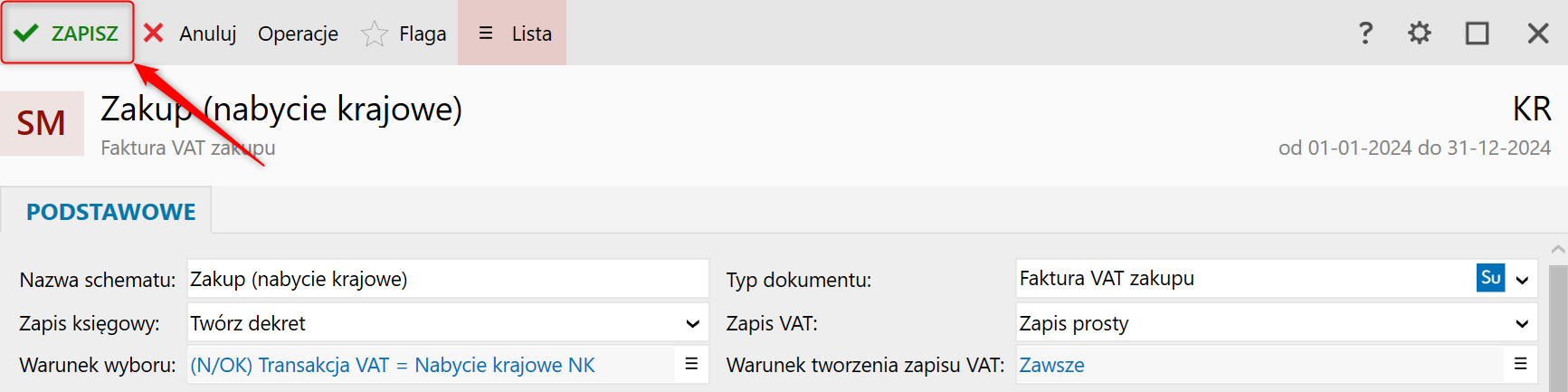Image resolution: width=1568 pixels, height=392 pixels.
Task: Click the Zawsze condition link
Action: 1052,366
